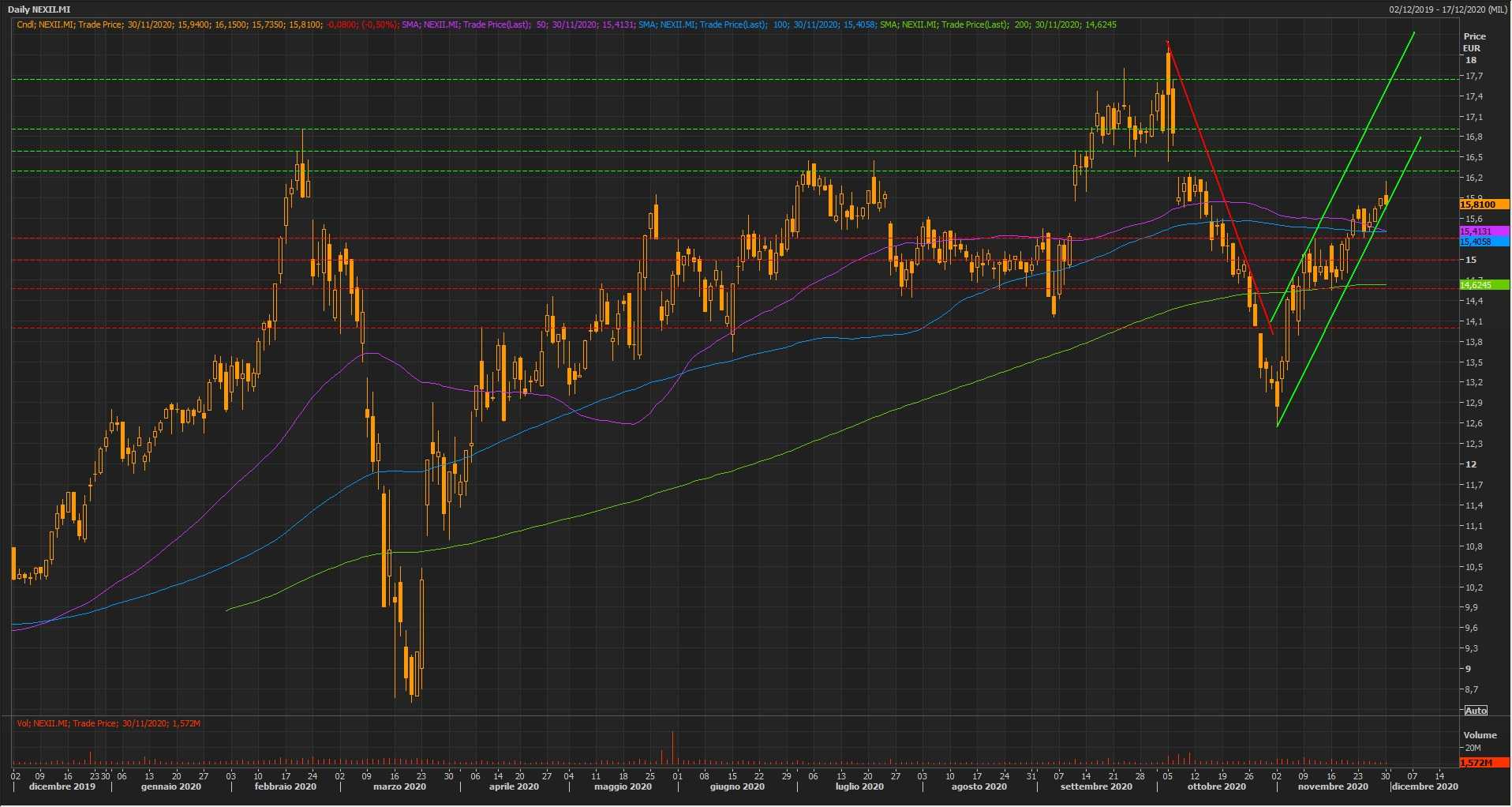Click the date range label 02/12/2019 - 17/12/2020
Image resolution: width=1512 pixels, height=807 pixels.
(x=1447, y=9)
